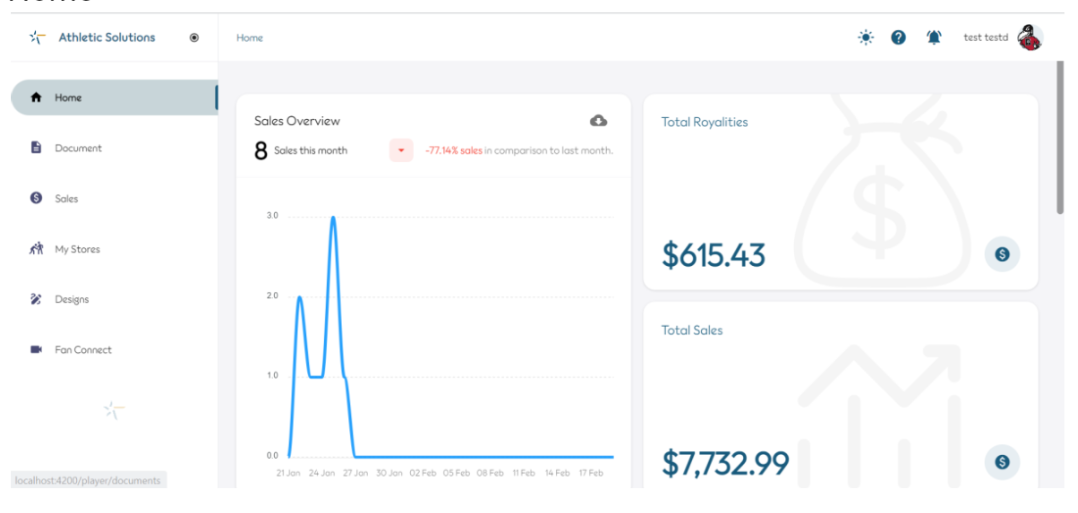The width and height of the screenshot is (1078, 513).
Task: Click the Fan Connect camera icon
Action: (x=36, y=349)
